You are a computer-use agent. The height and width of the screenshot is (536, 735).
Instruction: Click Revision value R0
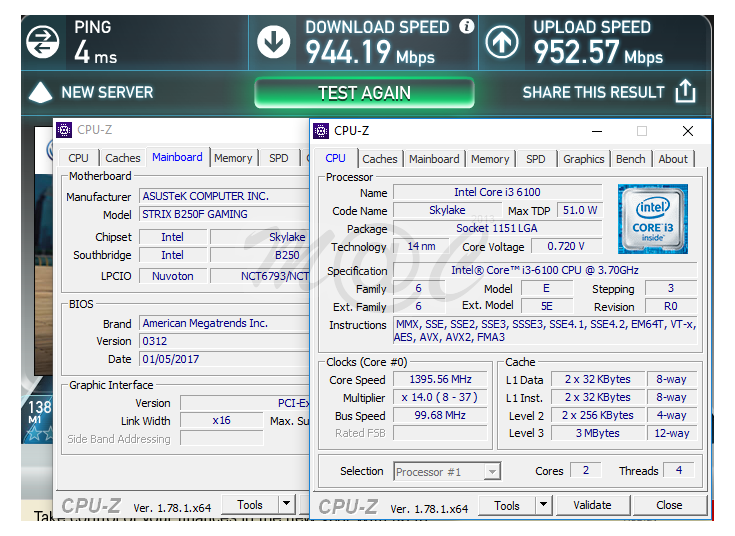[671, 306]
